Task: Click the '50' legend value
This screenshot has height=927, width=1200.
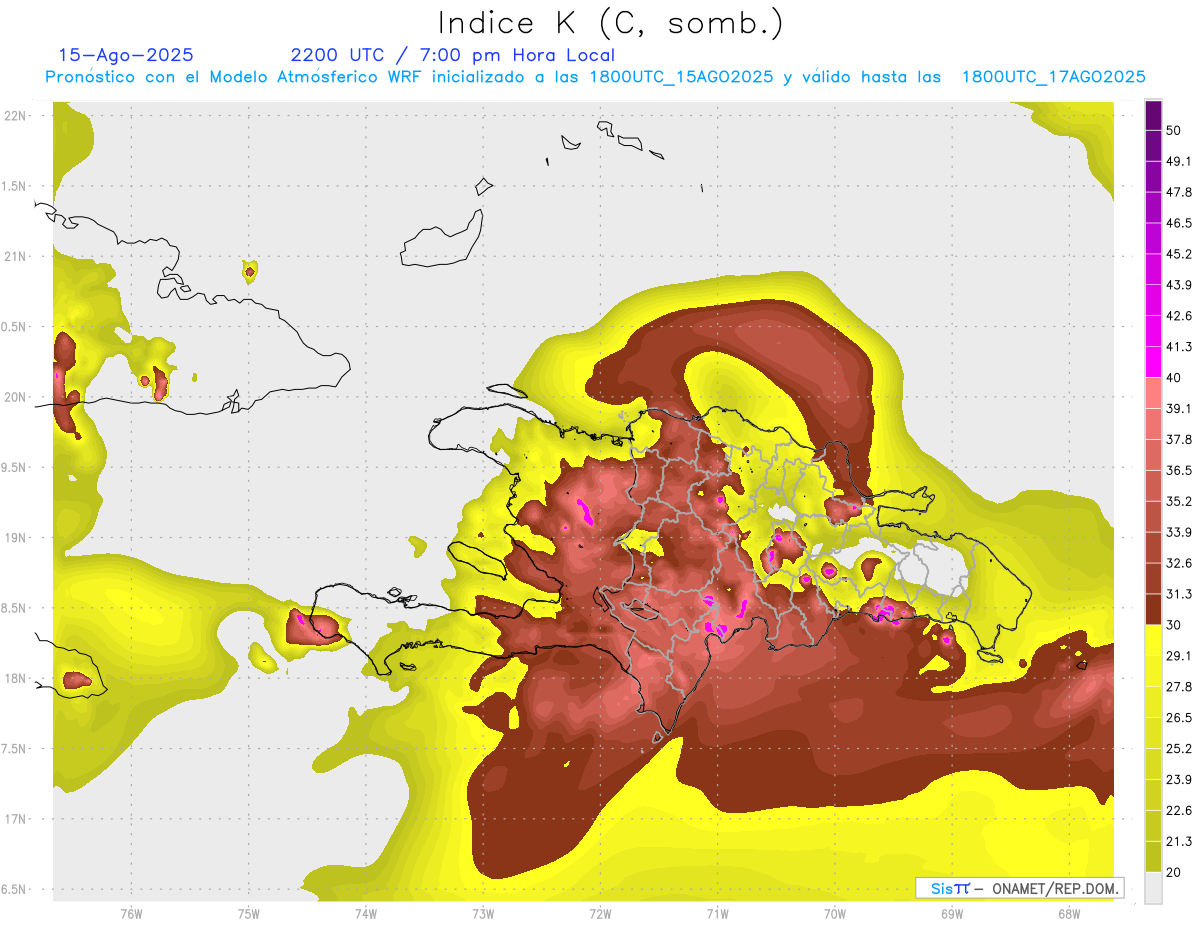Action: coord(1174,131)
